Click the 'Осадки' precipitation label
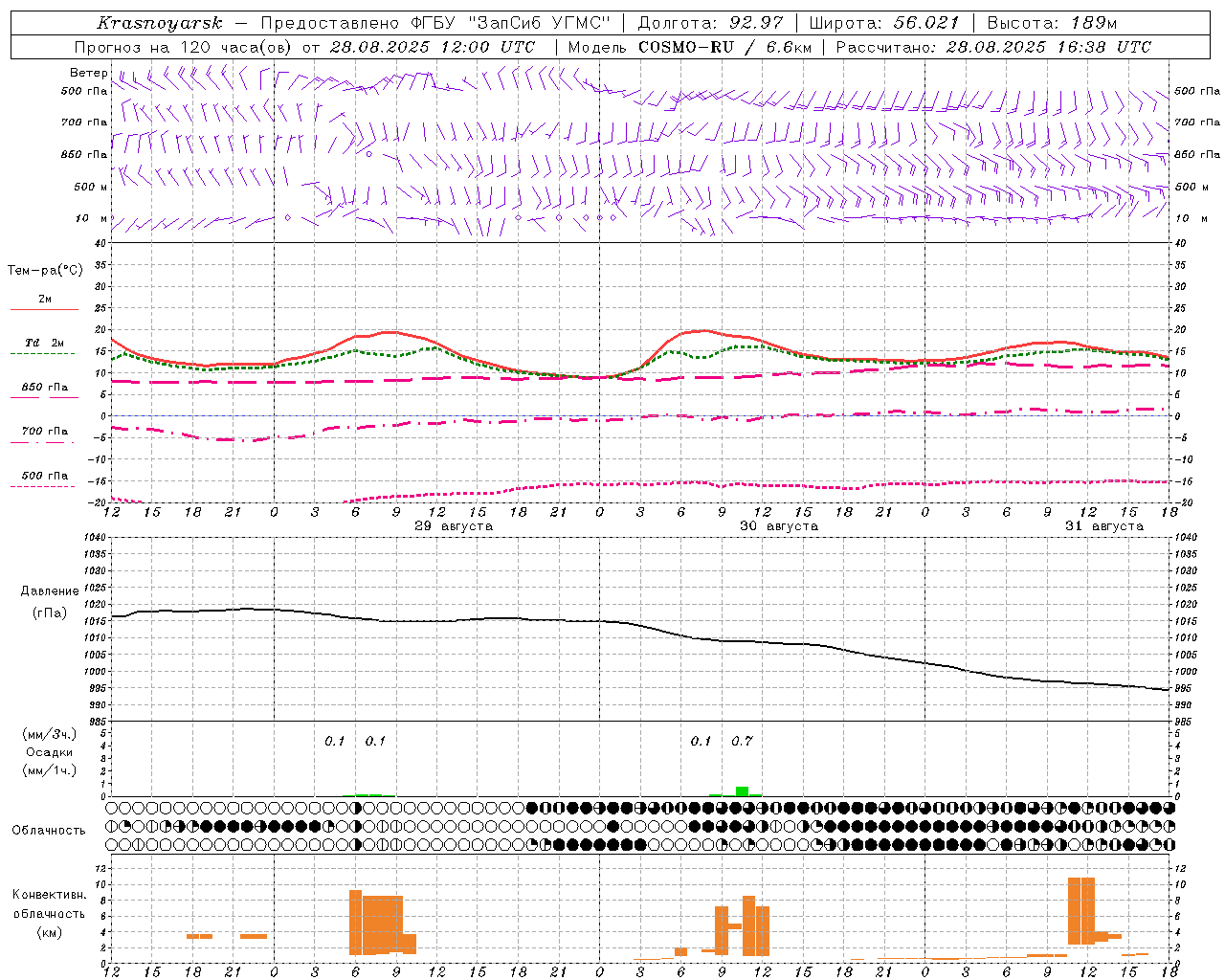Screen dimensions: 1225x980 pos(50,752)
